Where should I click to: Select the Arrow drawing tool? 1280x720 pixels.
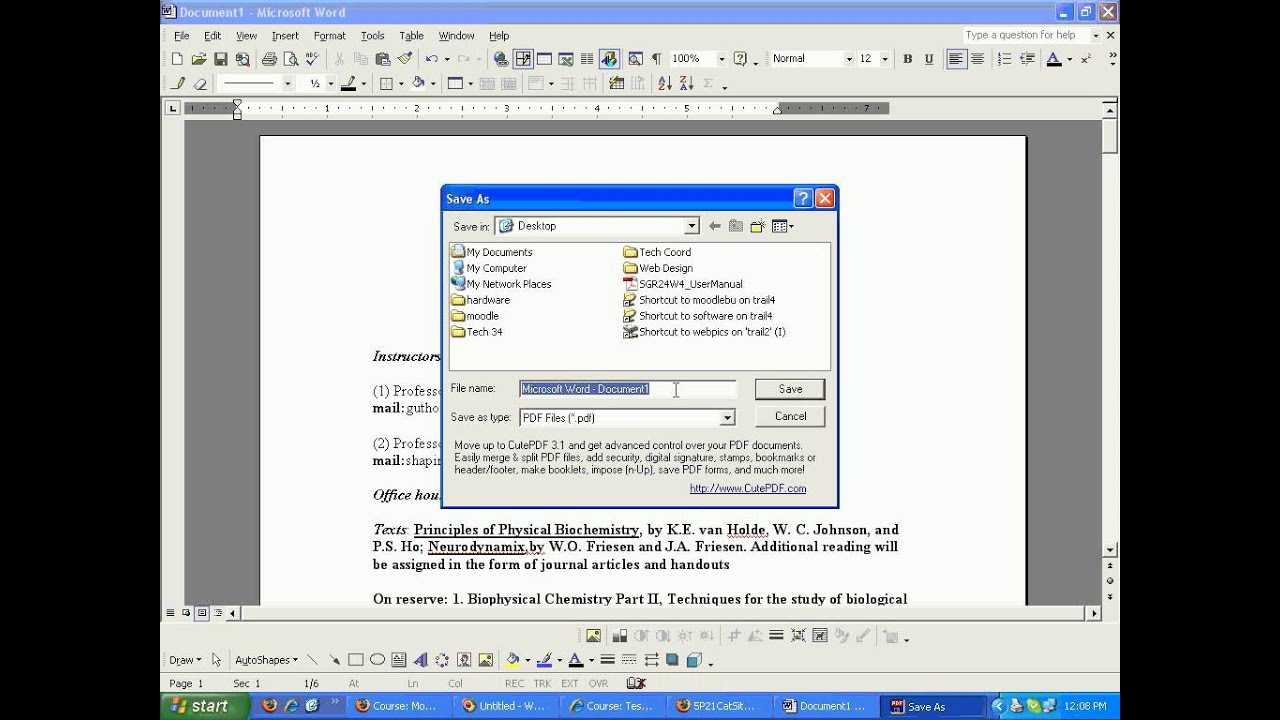[x=334, y=660]
